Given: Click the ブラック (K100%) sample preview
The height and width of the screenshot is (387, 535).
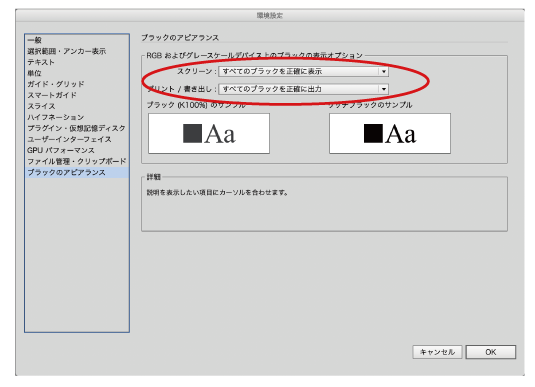Looking at the screenshot, I should (209, 133).
